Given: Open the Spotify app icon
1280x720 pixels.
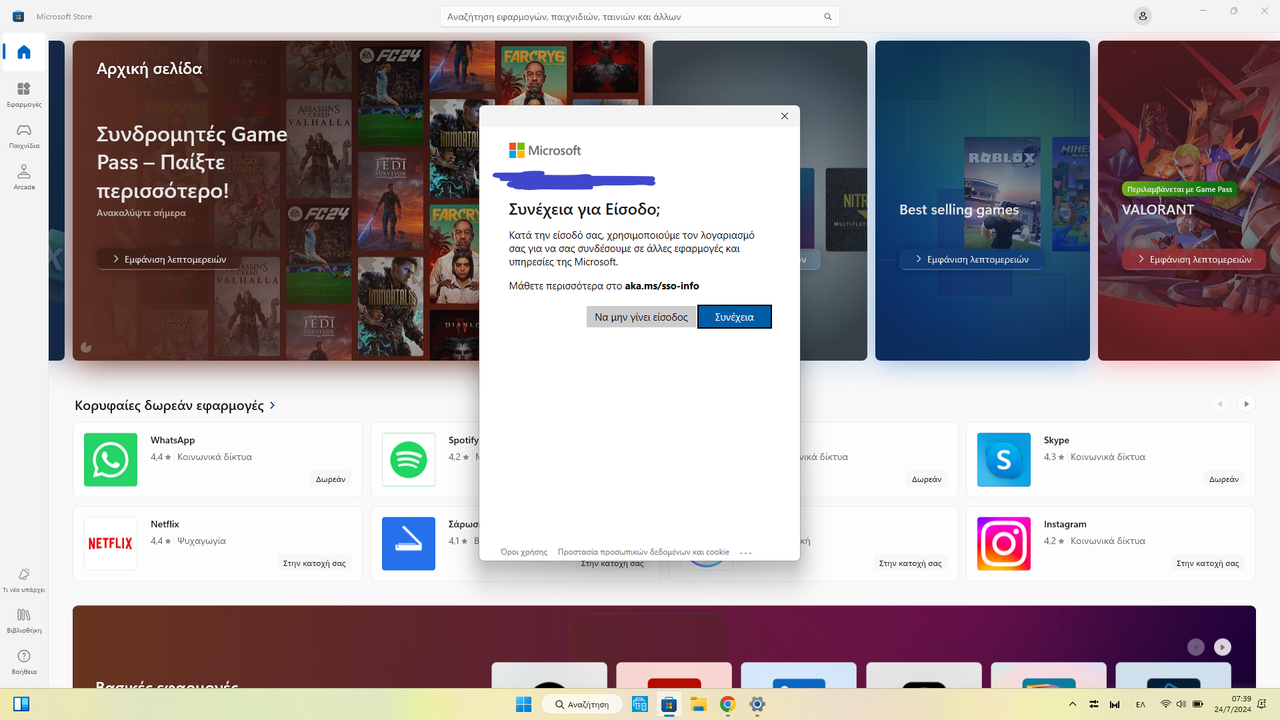Looking at the screenshot, I should point(408,460).
